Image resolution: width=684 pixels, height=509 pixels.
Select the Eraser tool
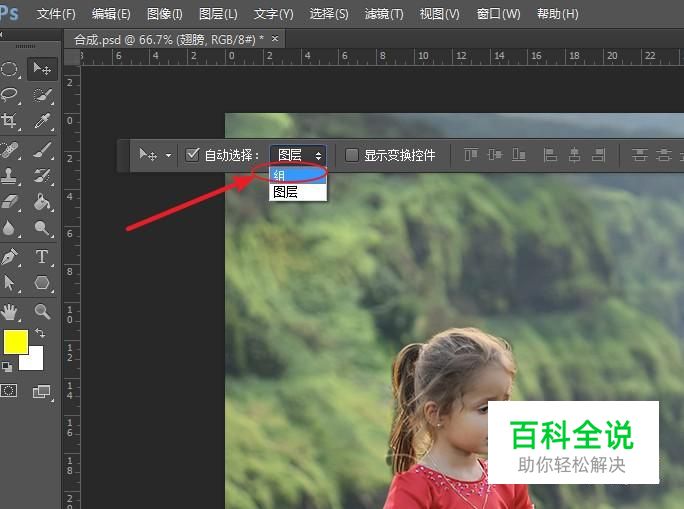click(10, 202)
